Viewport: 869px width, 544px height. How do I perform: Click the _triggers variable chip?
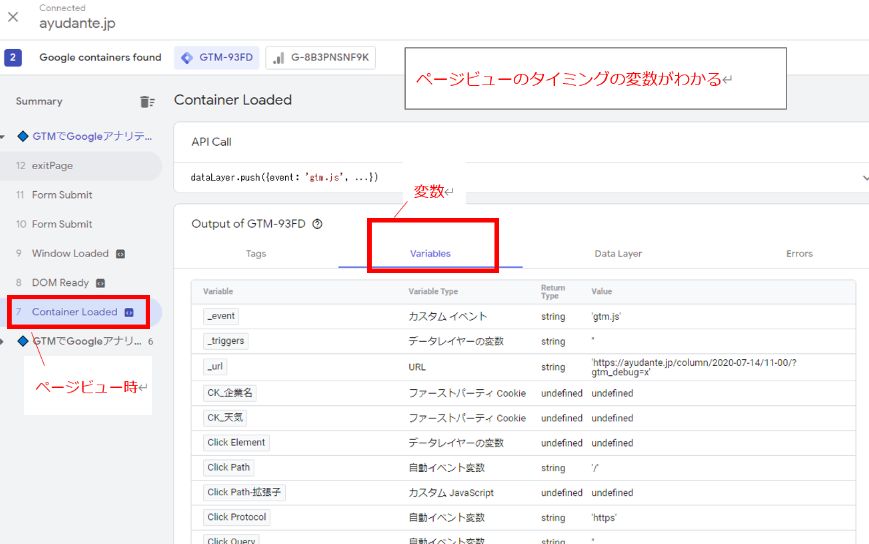(226, 341)
